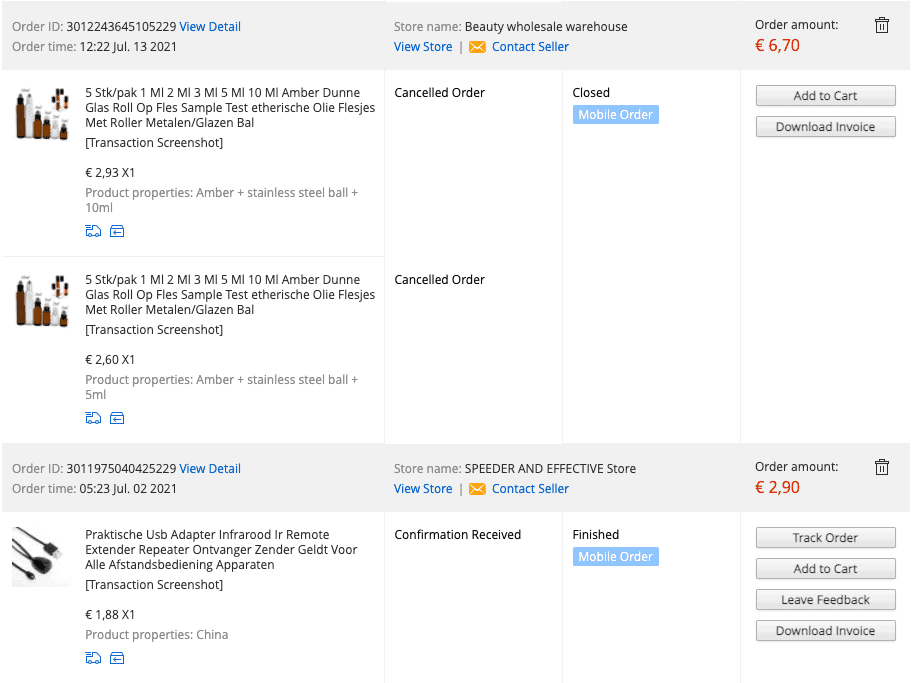919x683 pixels.
Task: Contact the seller of the USB adapter order
Action: 529,488
